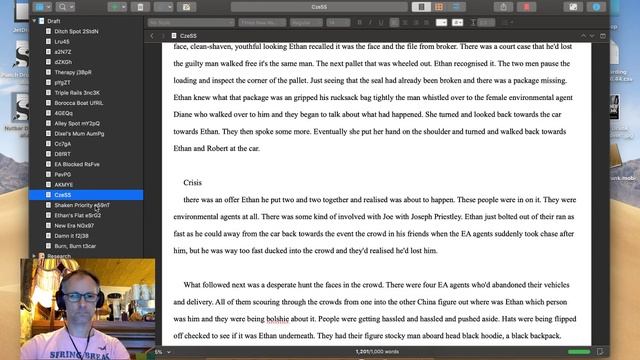Click the footer document notes icon
The image size is (640, 360).
click(600, 351)
